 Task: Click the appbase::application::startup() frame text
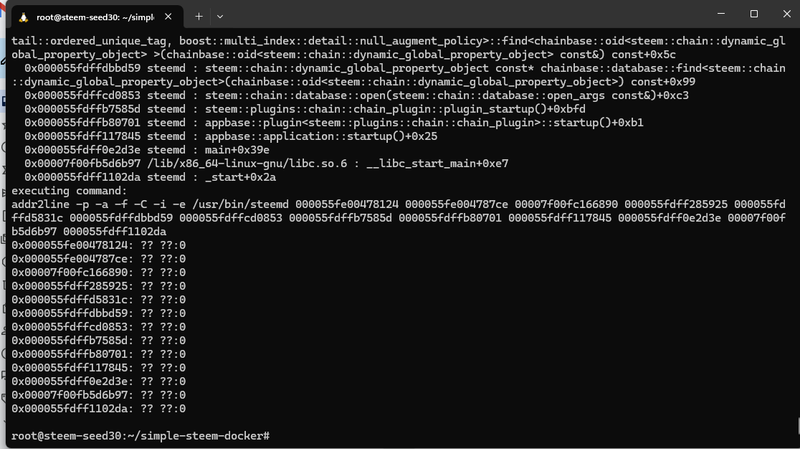[x=320, y=135]
